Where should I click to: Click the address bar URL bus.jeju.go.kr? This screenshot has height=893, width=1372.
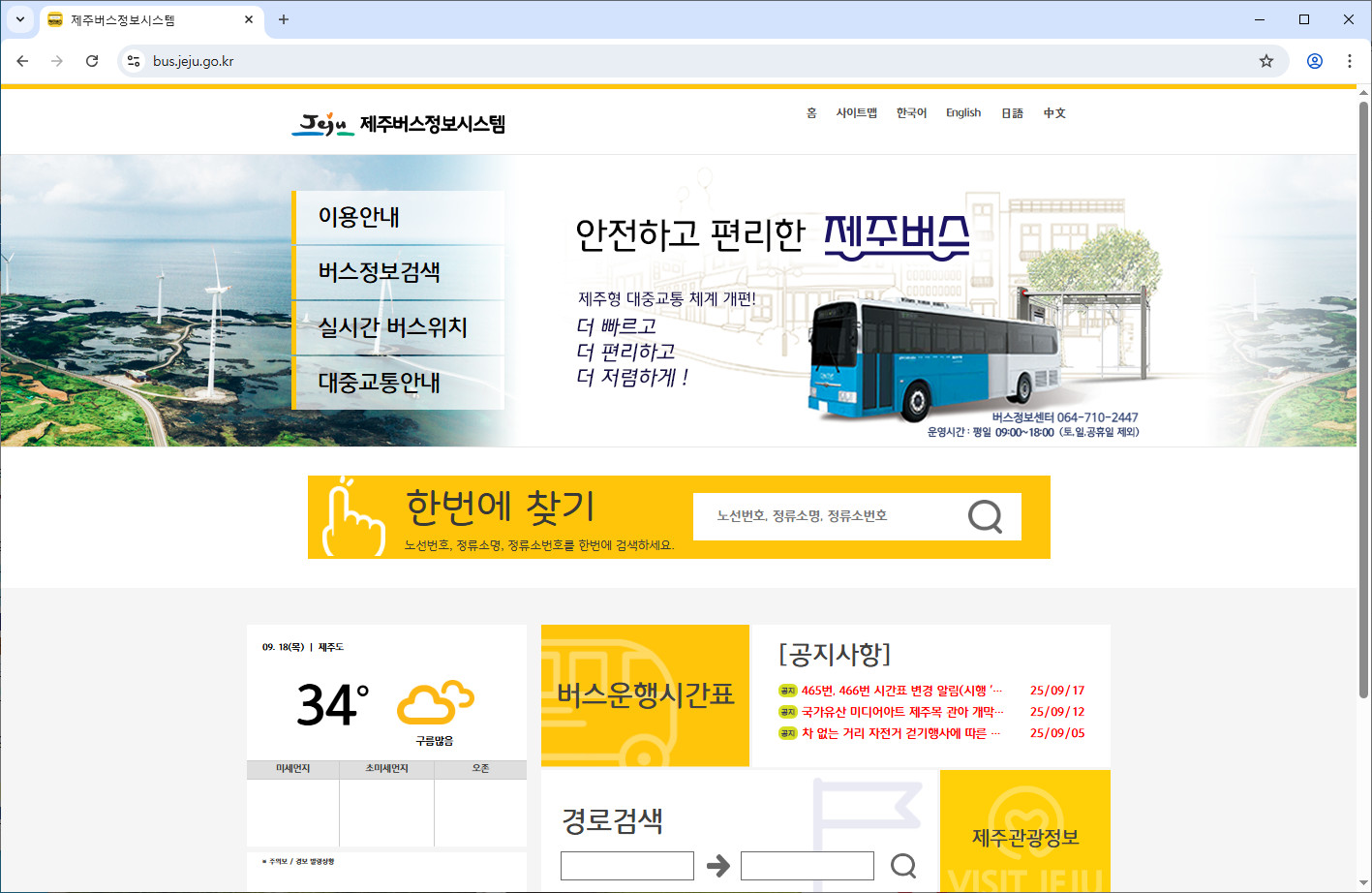coord(193,61)
